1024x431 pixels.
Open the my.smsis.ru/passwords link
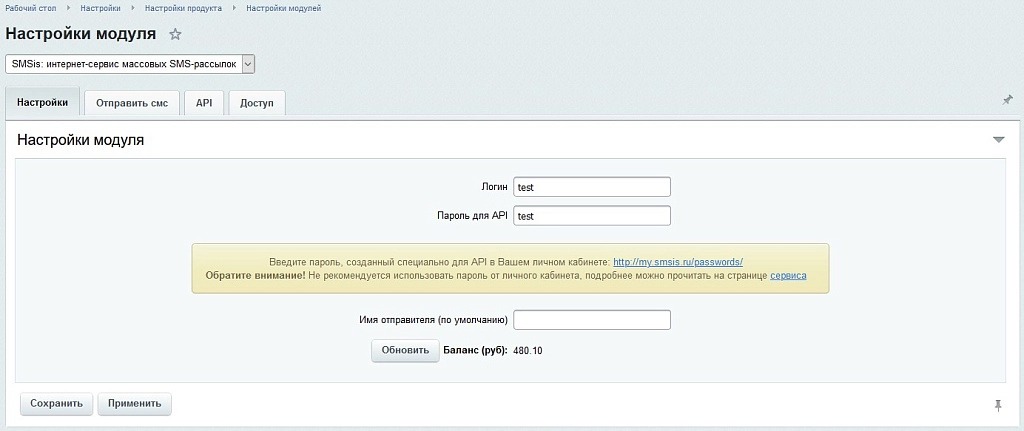click(x=678, y=262)
